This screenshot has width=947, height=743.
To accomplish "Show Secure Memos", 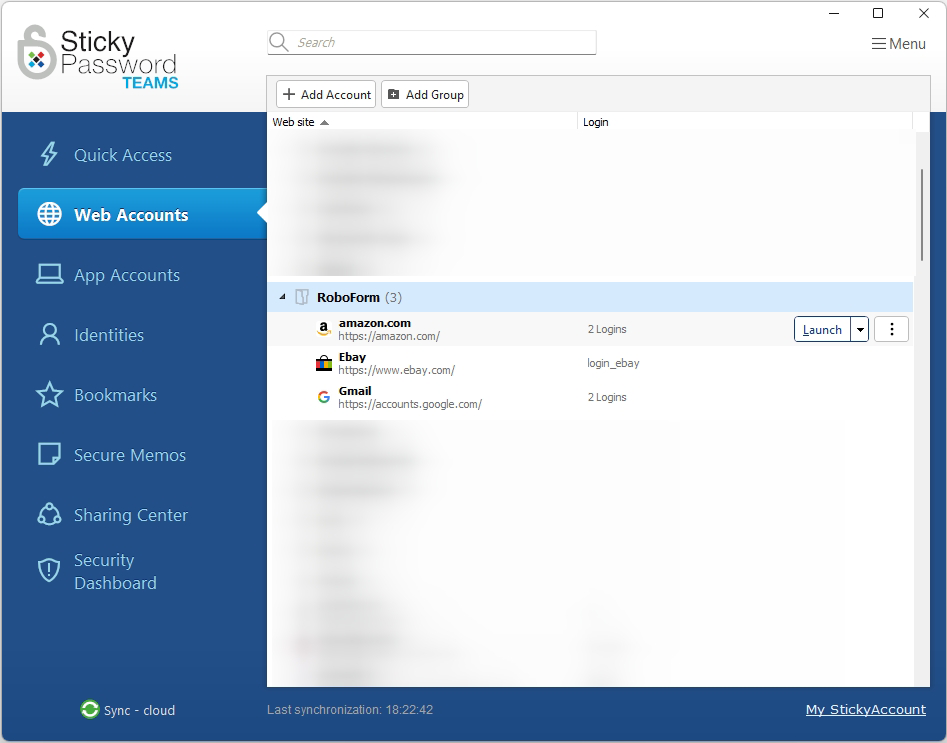I will click(130, 454).
